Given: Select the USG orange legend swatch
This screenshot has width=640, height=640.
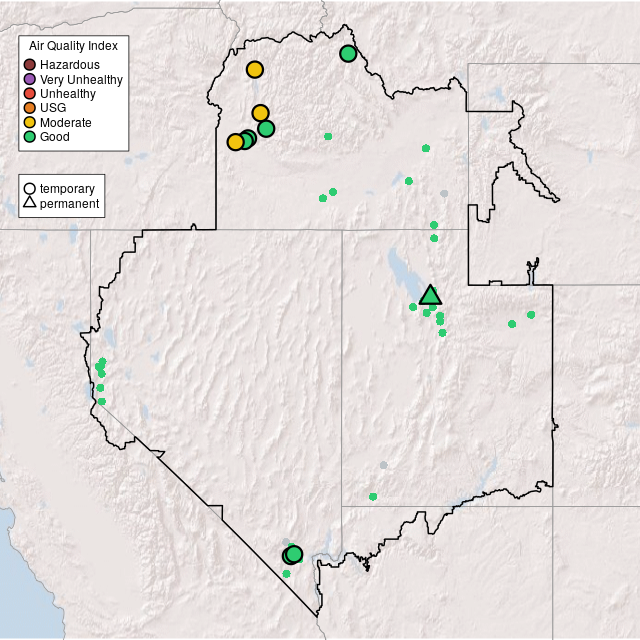Looking at the screenshot, I should point(30,107).
